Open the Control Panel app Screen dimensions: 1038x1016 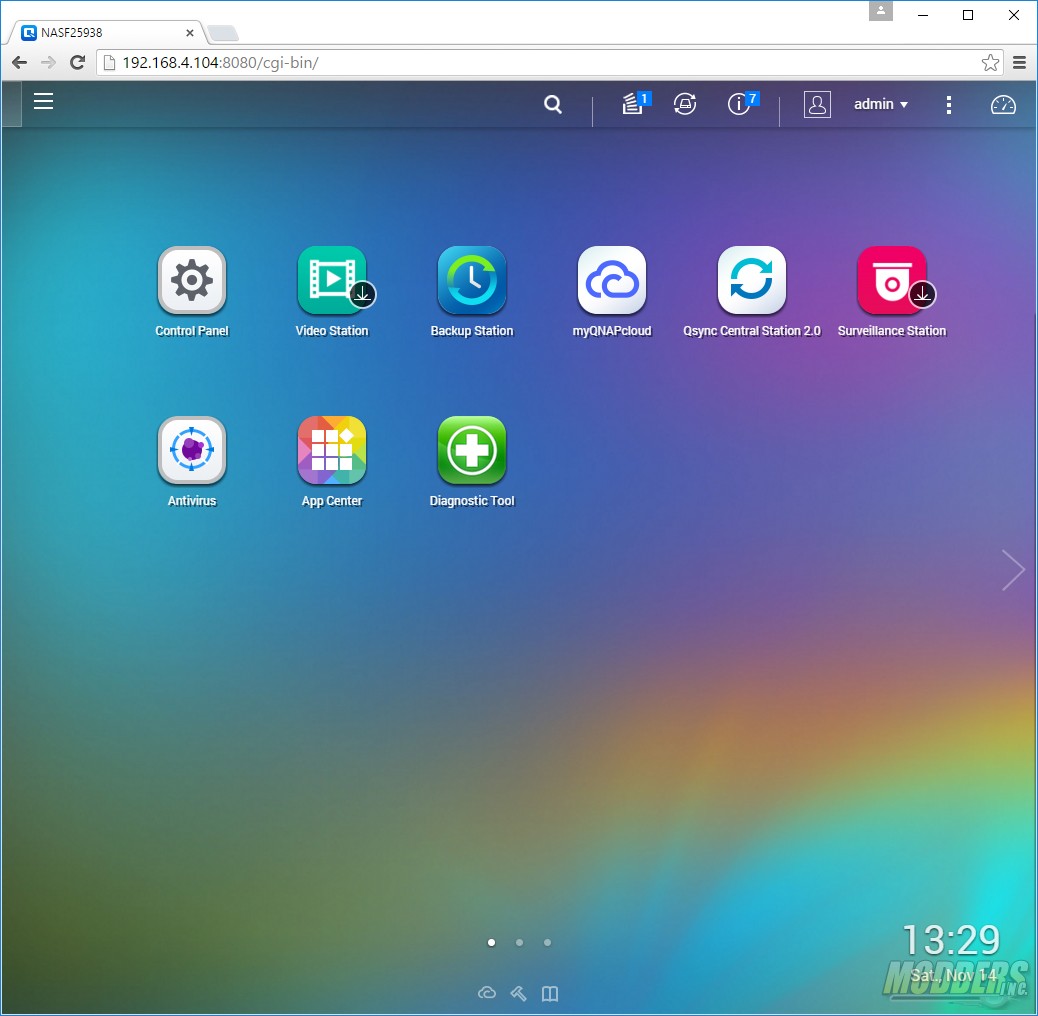(x=191, y=281)
